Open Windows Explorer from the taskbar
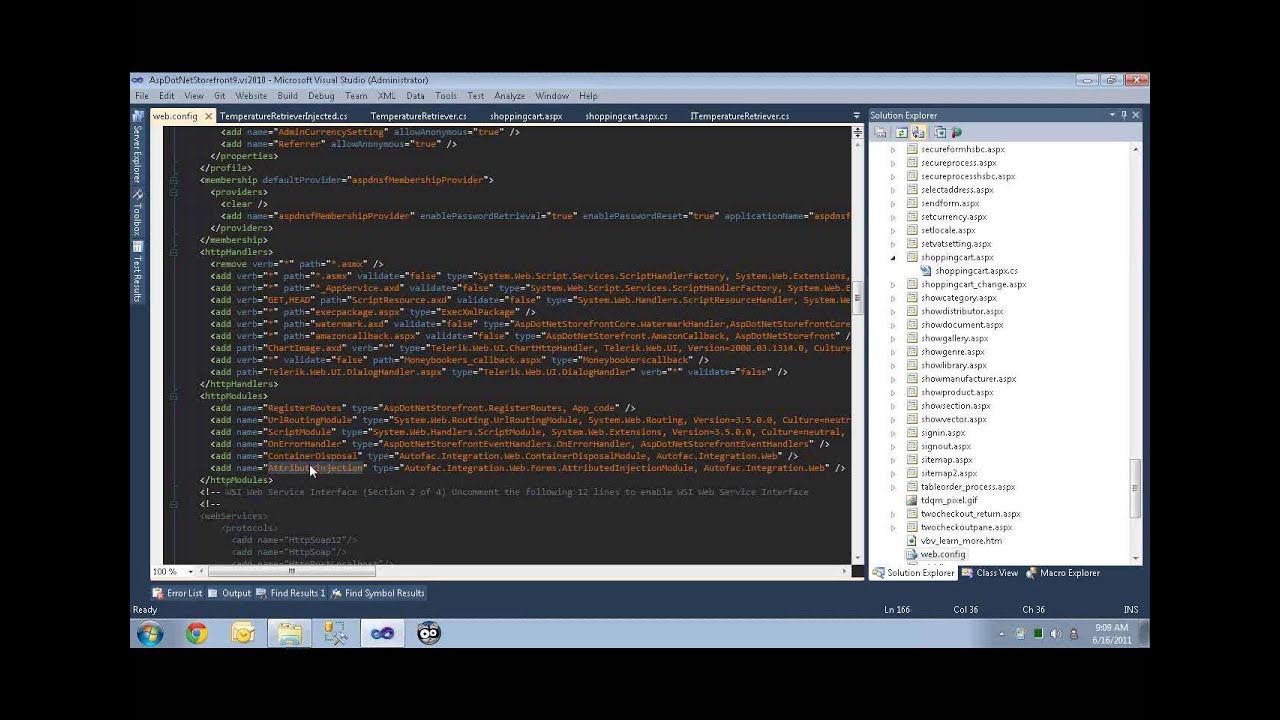 [289, 633]
